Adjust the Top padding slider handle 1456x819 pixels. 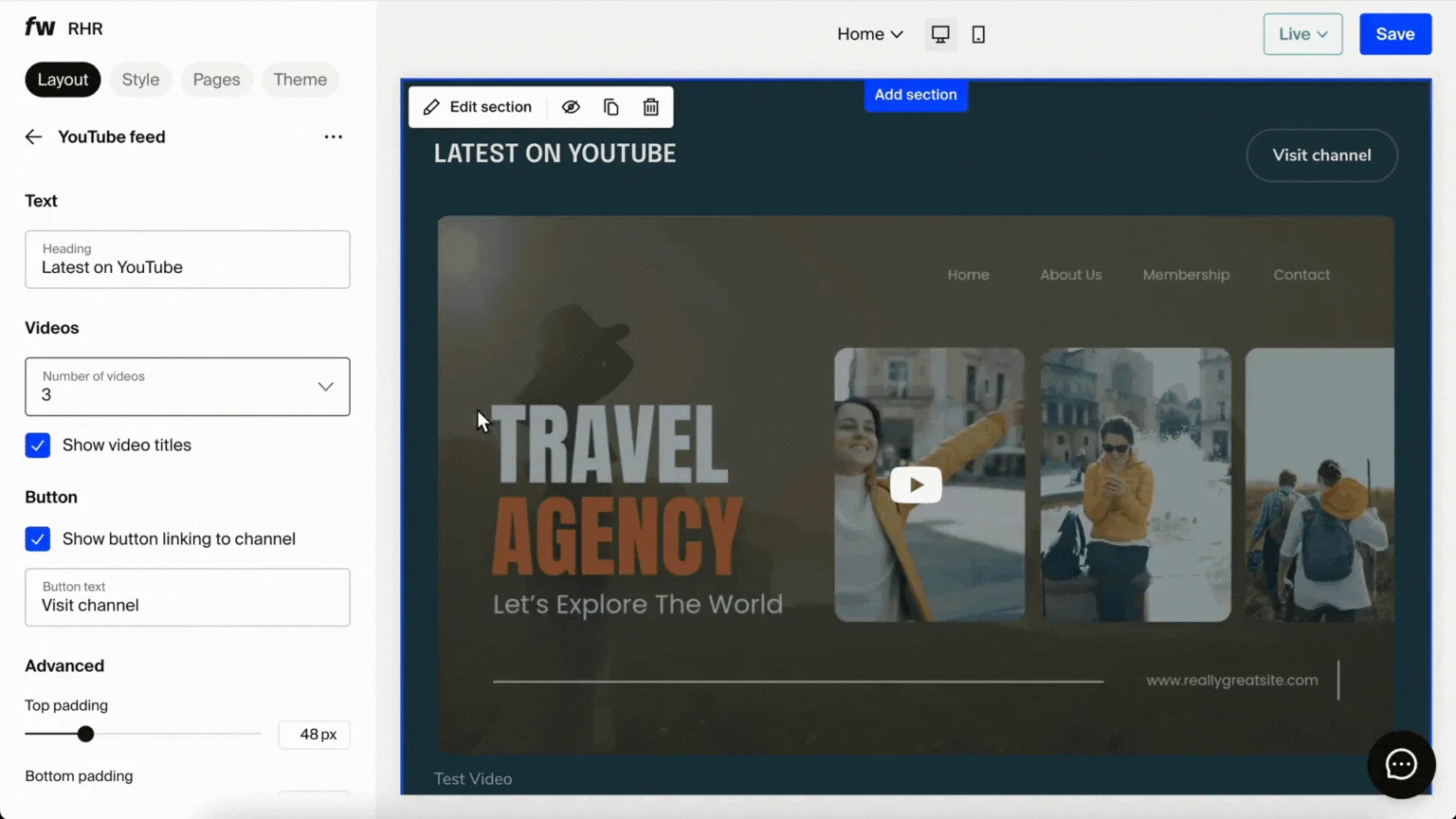[85, 734]
